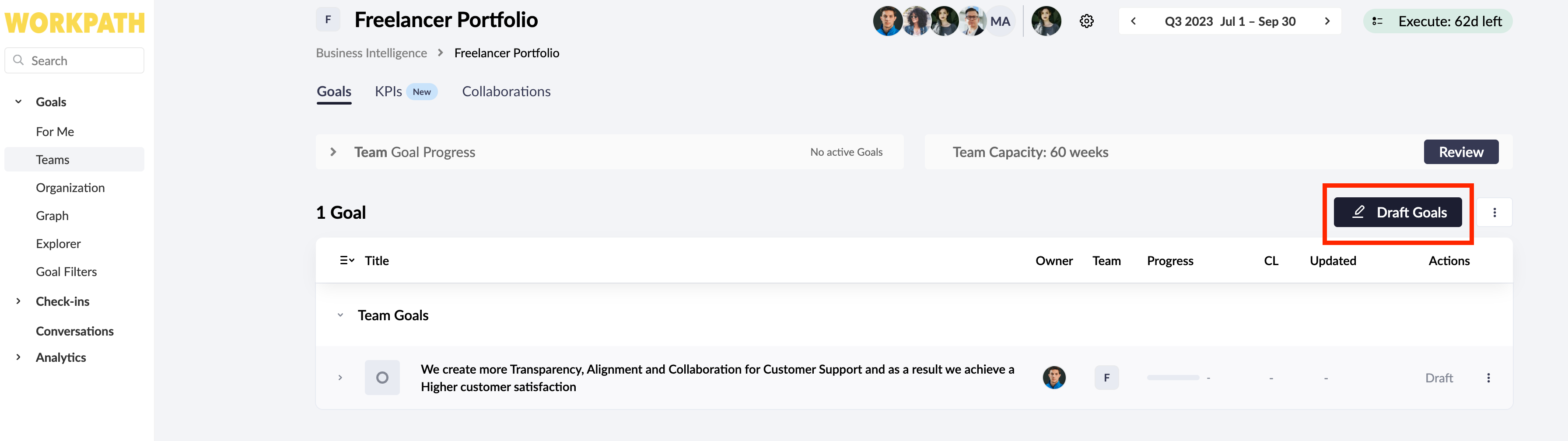
Task: Click the goal status circle icon
Action: tap(382, 378)
